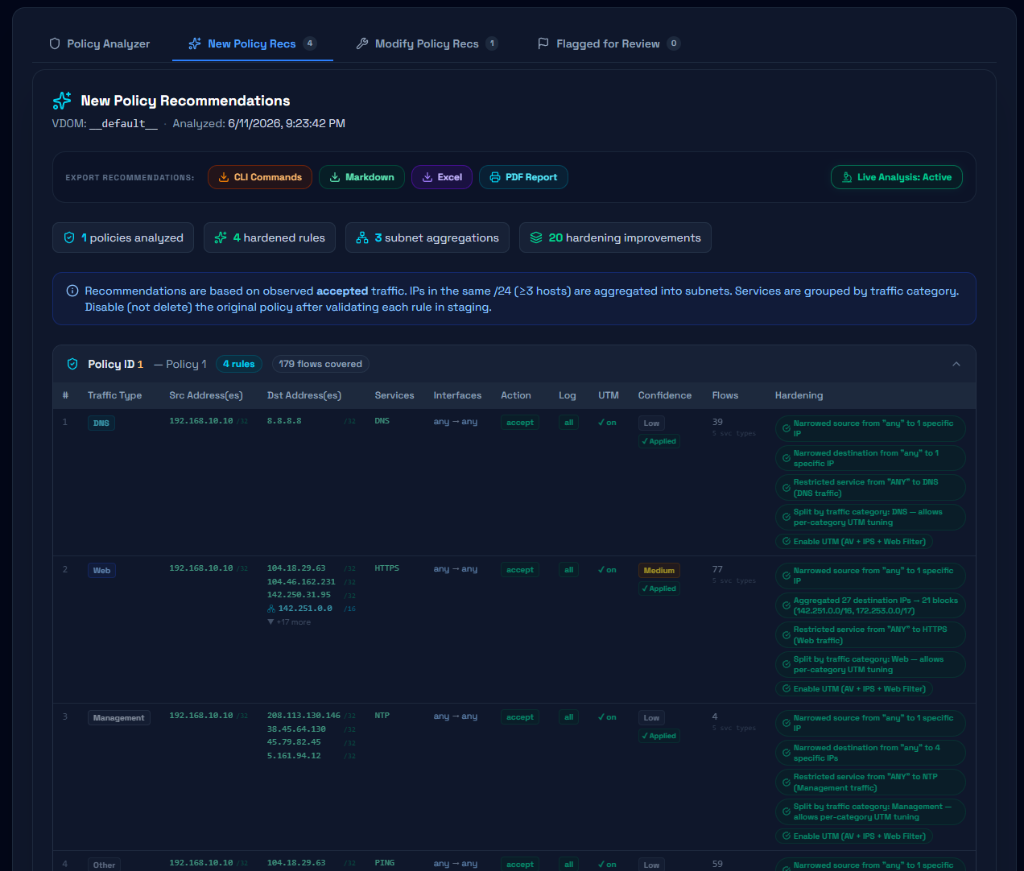Click the sparkle icon on New Policy Recs tab
This screenshot has height=871, width=1024.
[x=195, y=44]
